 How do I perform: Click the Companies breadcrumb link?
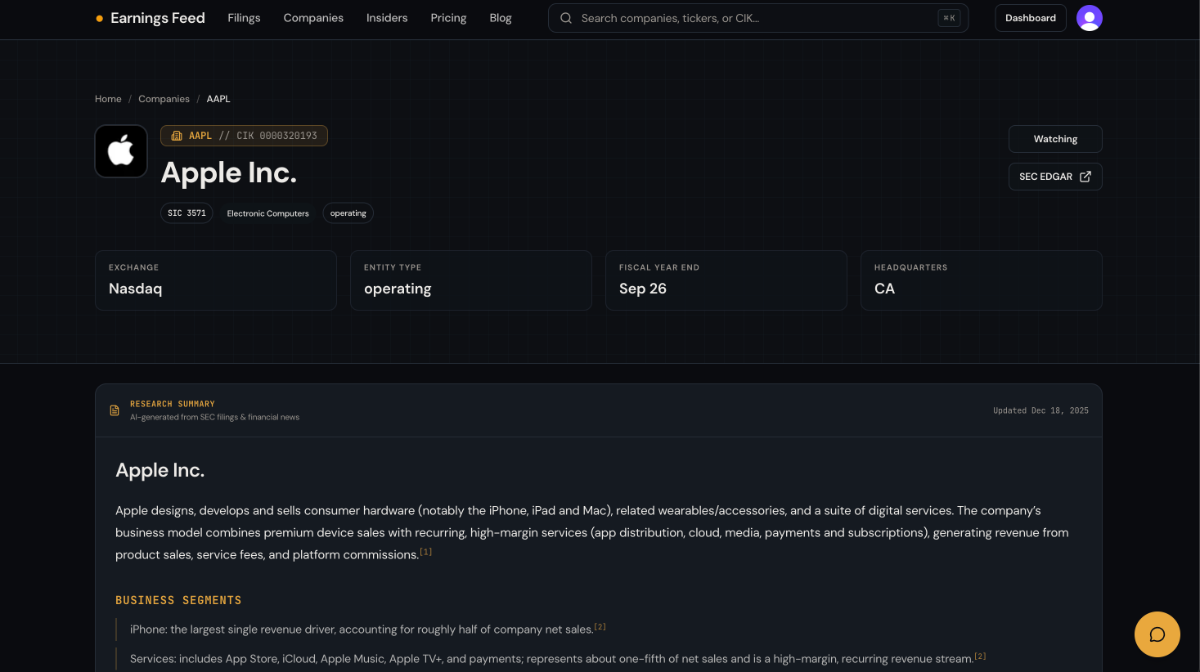[164, 99]
